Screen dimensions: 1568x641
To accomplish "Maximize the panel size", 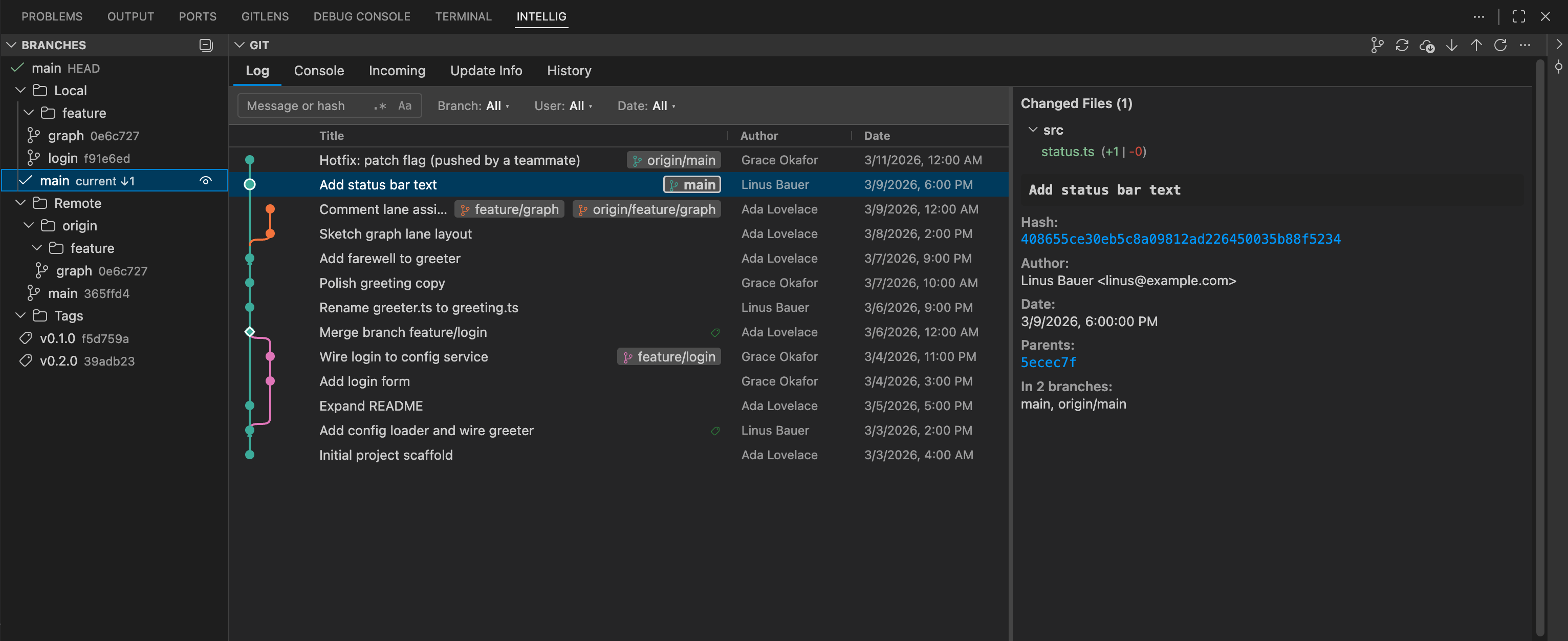I will point(1519,16).
